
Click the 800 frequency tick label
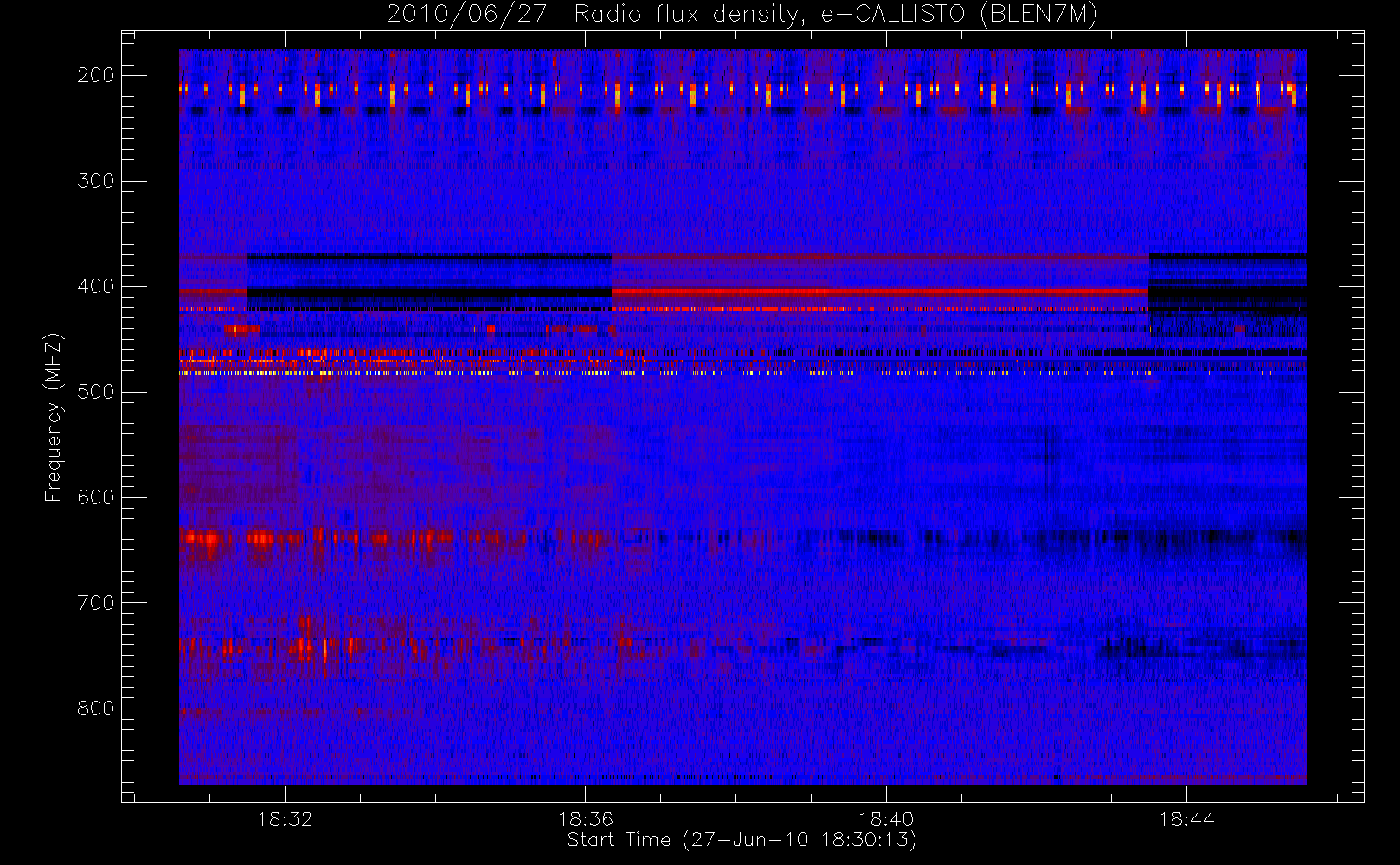click(x=96, y=708)
